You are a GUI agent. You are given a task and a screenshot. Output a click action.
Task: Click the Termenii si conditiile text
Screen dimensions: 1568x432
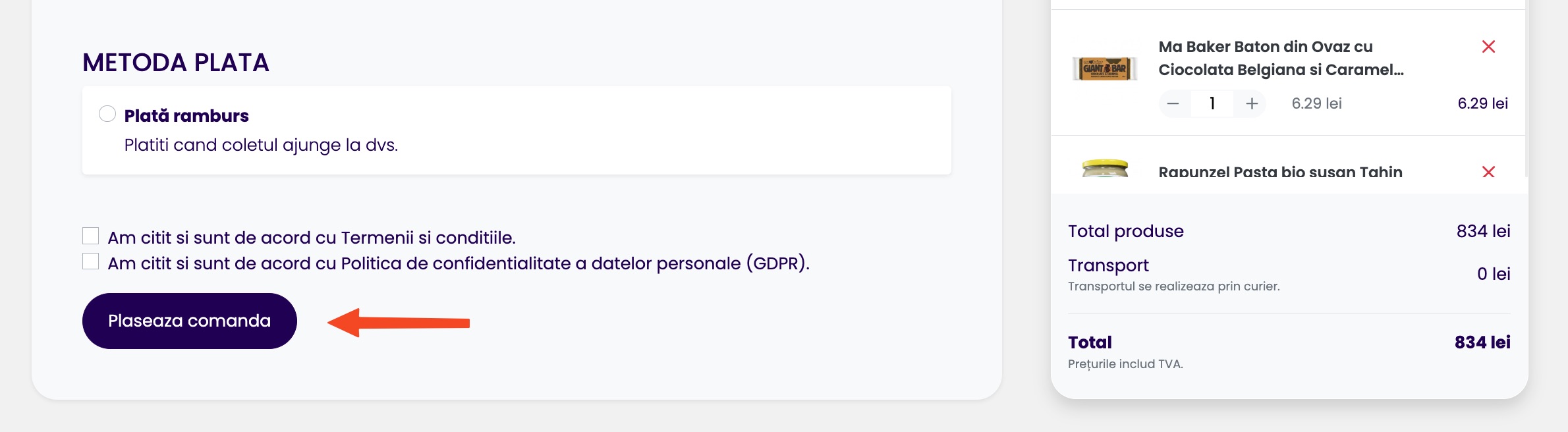(427, 238)
